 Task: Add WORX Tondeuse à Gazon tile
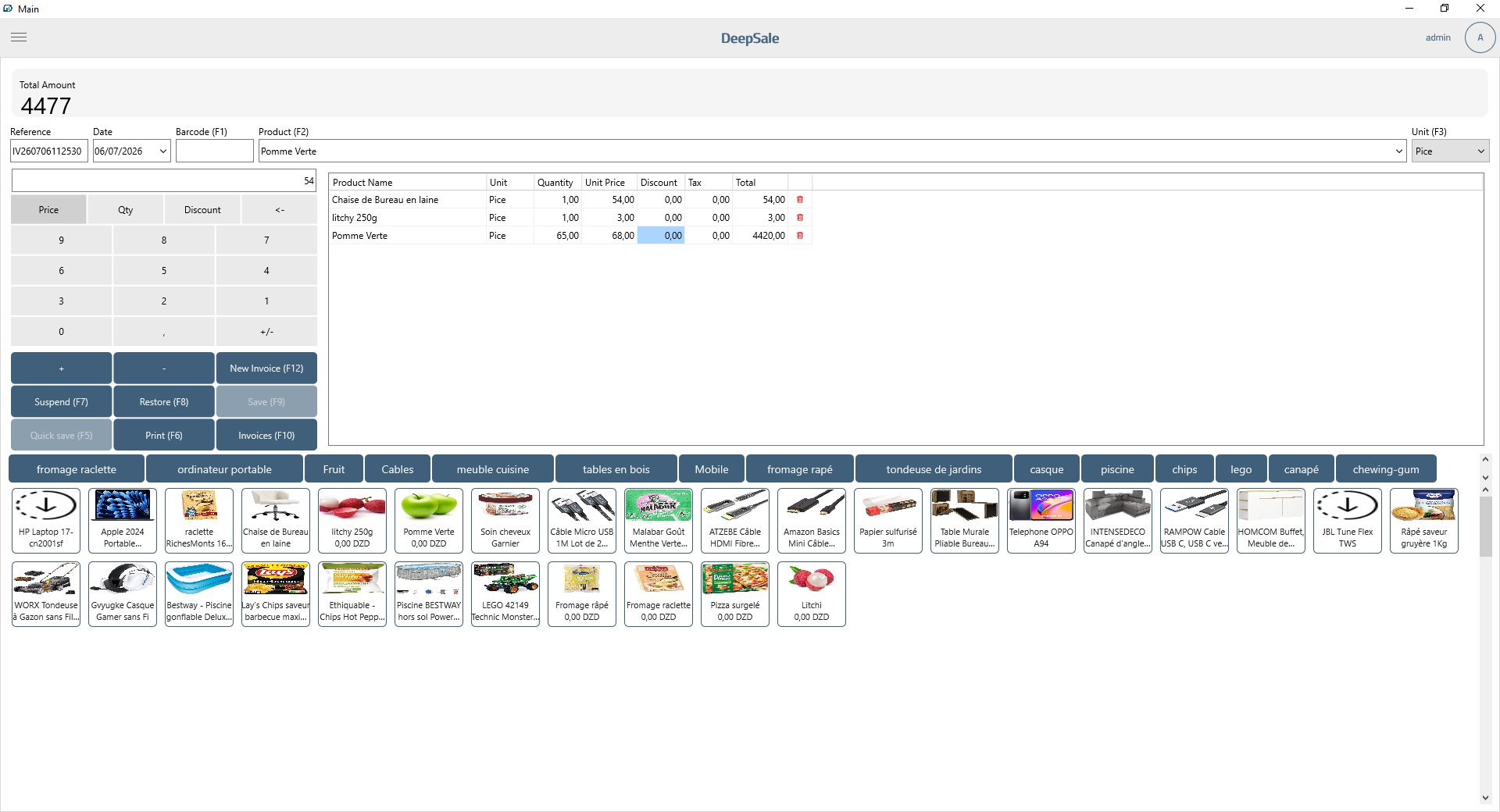tap(46, 594)
